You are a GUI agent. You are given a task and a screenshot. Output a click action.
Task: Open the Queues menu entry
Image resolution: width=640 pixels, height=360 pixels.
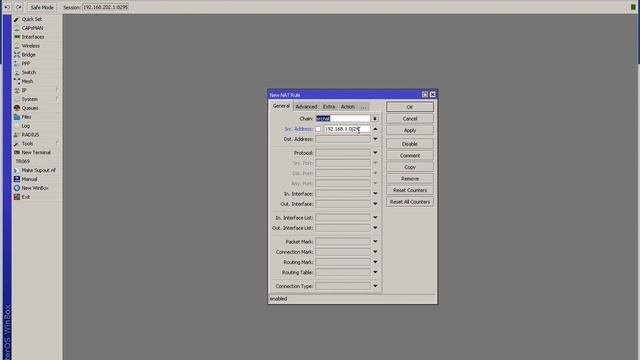[30, 108]
